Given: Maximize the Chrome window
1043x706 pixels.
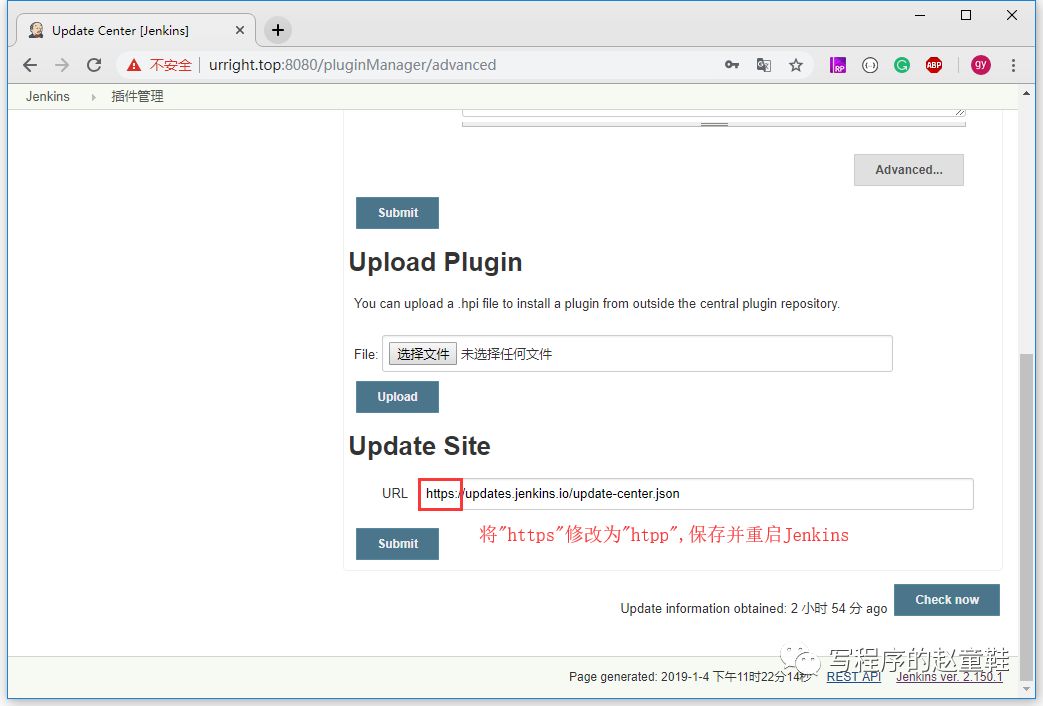Looking at the screenshot, I should (x=966, y=15).
